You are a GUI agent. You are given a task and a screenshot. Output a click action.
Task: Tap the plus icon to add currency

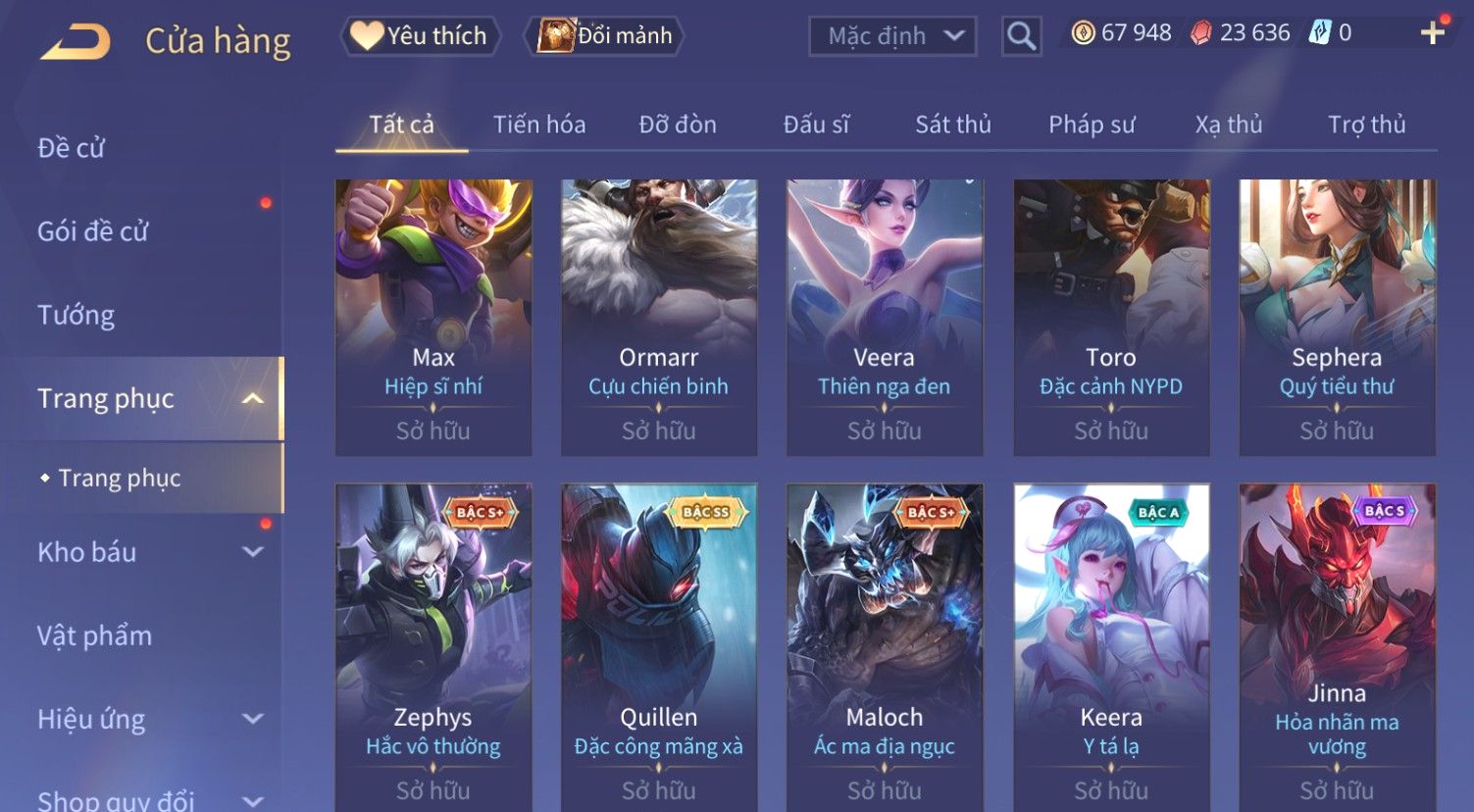tap(1433, 33)
